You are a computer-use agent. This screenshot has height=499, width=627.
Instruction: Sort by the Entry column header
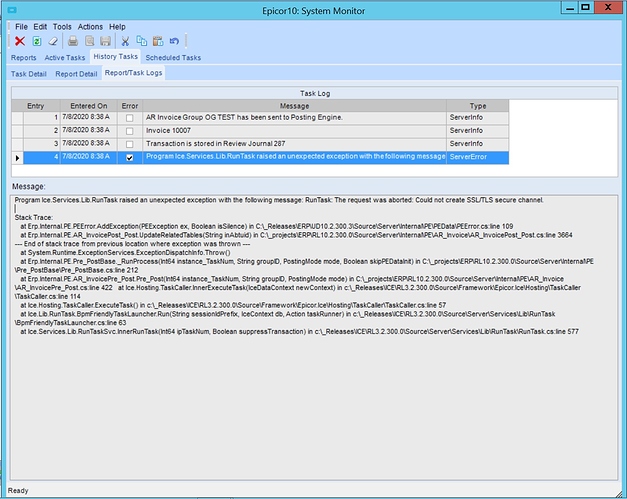[36, 106]
